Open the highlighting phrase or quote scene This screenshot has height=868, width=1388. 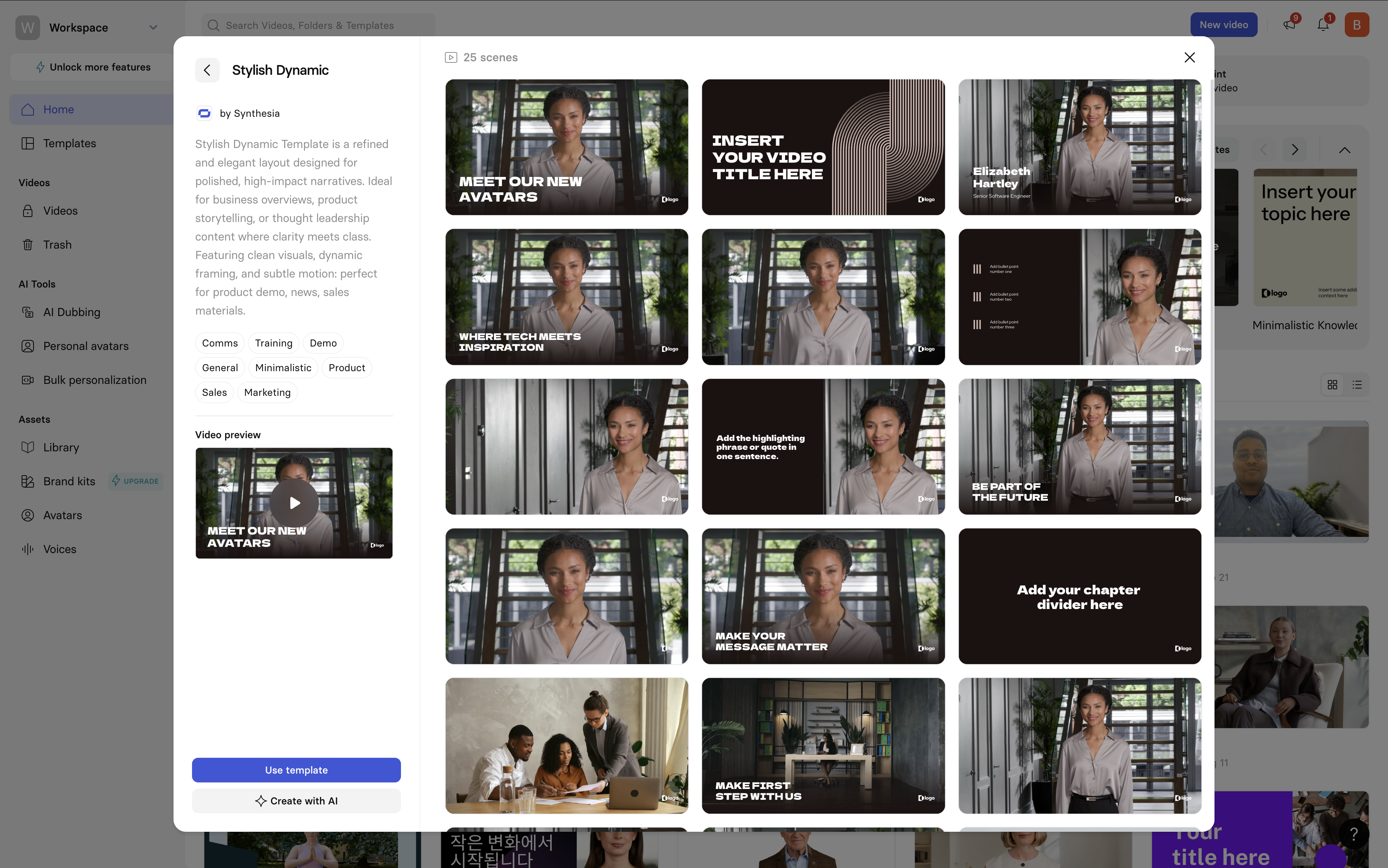coord(823,447)
